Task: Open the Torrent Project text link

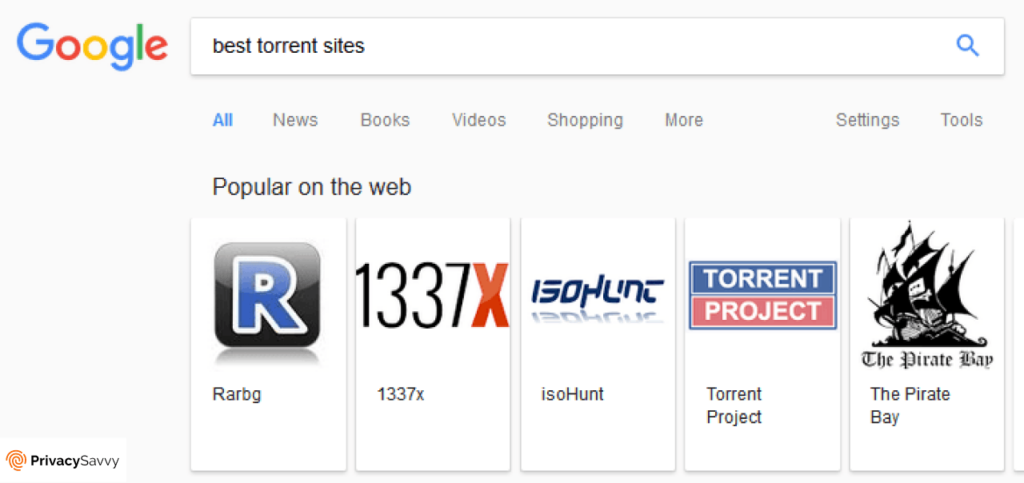Action: (734, 405)
